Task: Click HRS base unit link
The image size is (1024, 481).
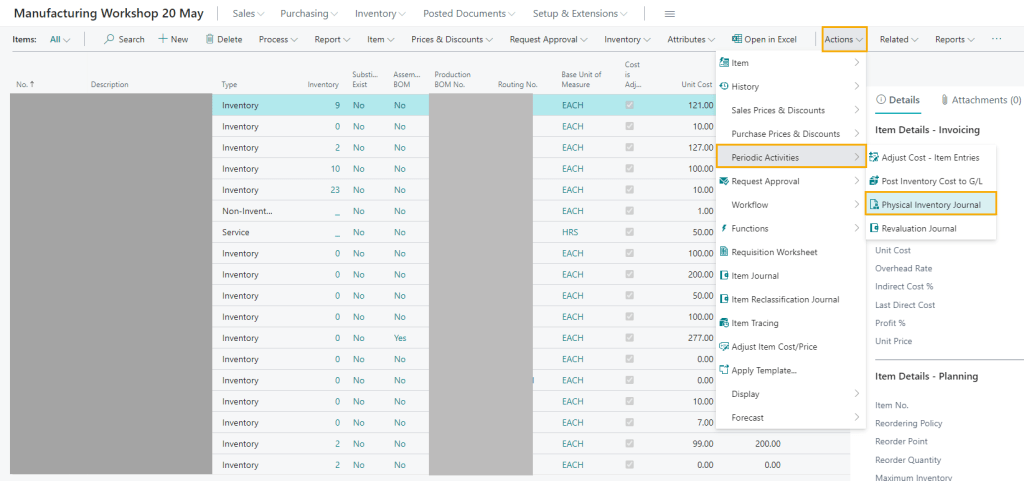Action: pos(572,232)
